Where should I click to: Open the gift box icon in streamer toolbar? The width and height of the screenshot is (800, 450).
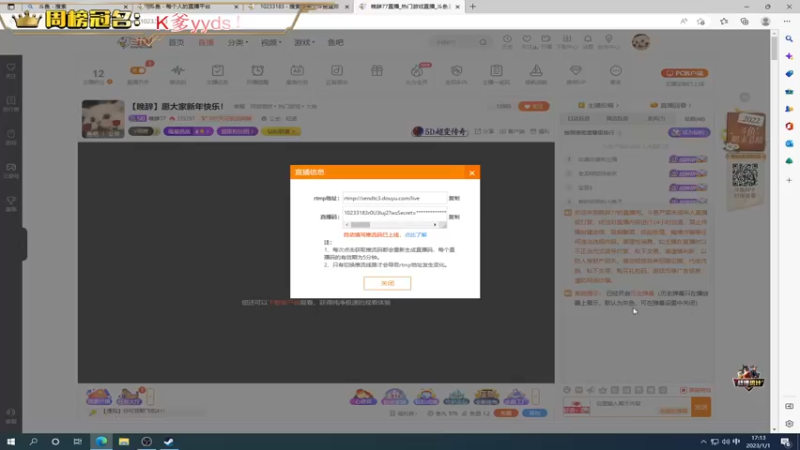pyautogui.click(x=377, y=71)
